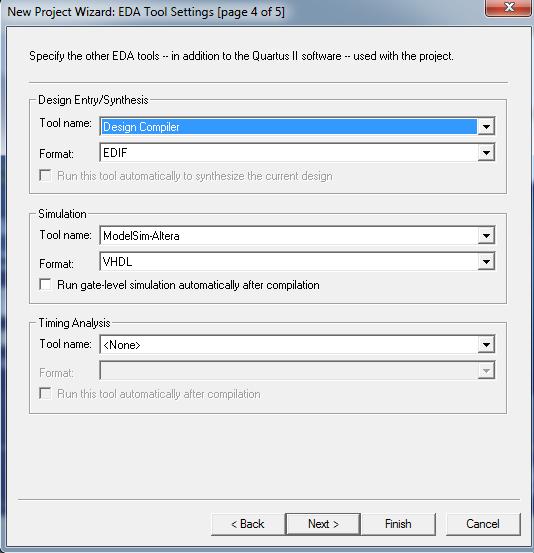This screenshot has height=553, width=534.
Task: Close the wizard with the red X
Action: tap(509, 7)
